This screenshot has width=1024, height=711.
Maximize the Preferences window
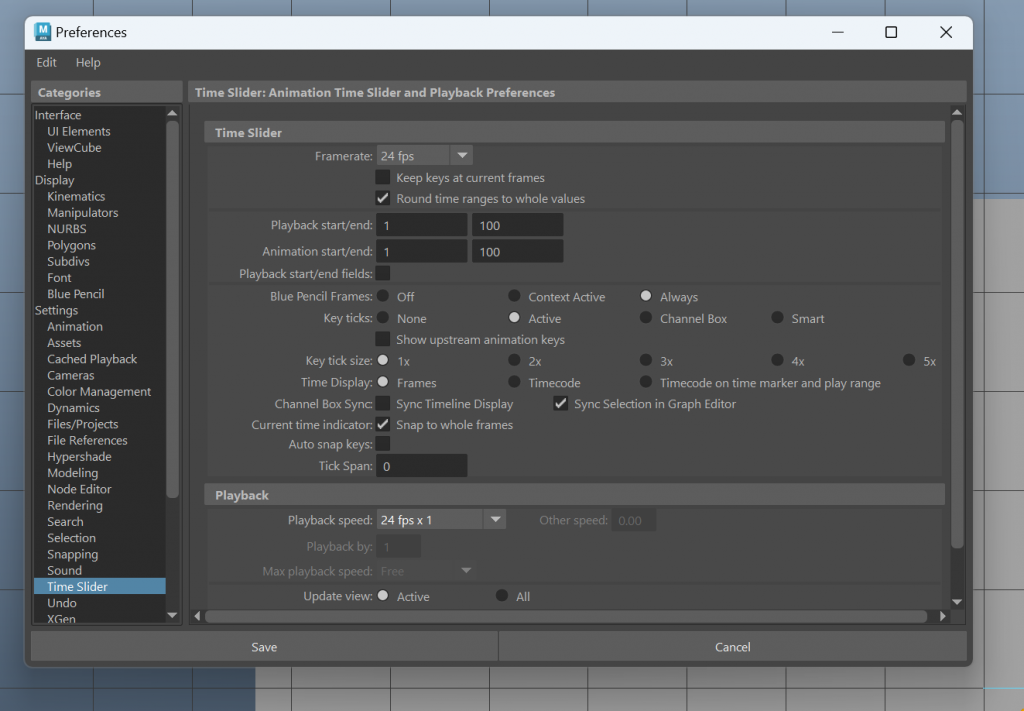coord(891,32)
